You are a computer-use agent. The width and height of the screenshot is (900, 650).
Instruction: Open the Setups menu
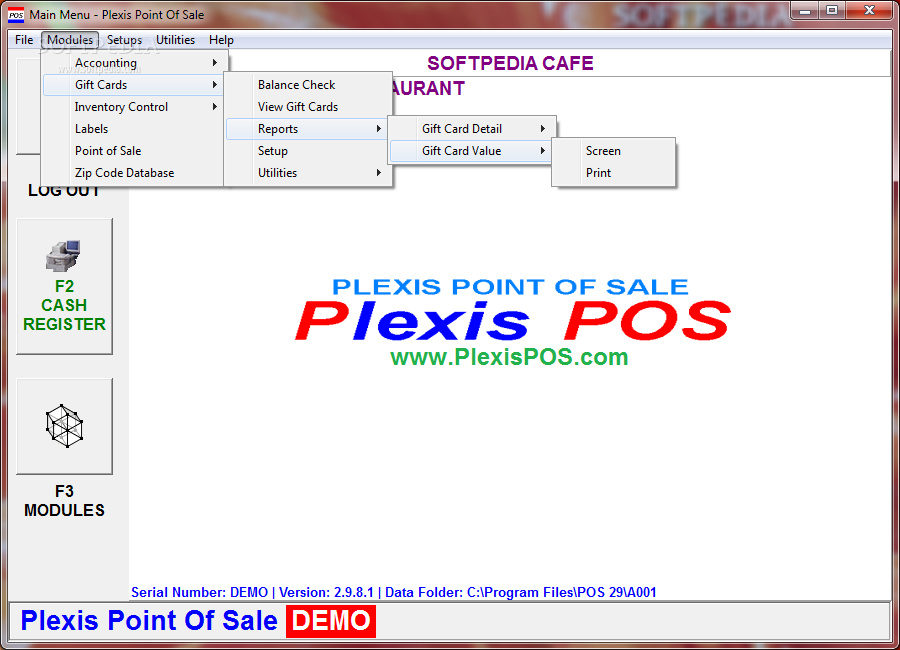[x=124, y=40]
